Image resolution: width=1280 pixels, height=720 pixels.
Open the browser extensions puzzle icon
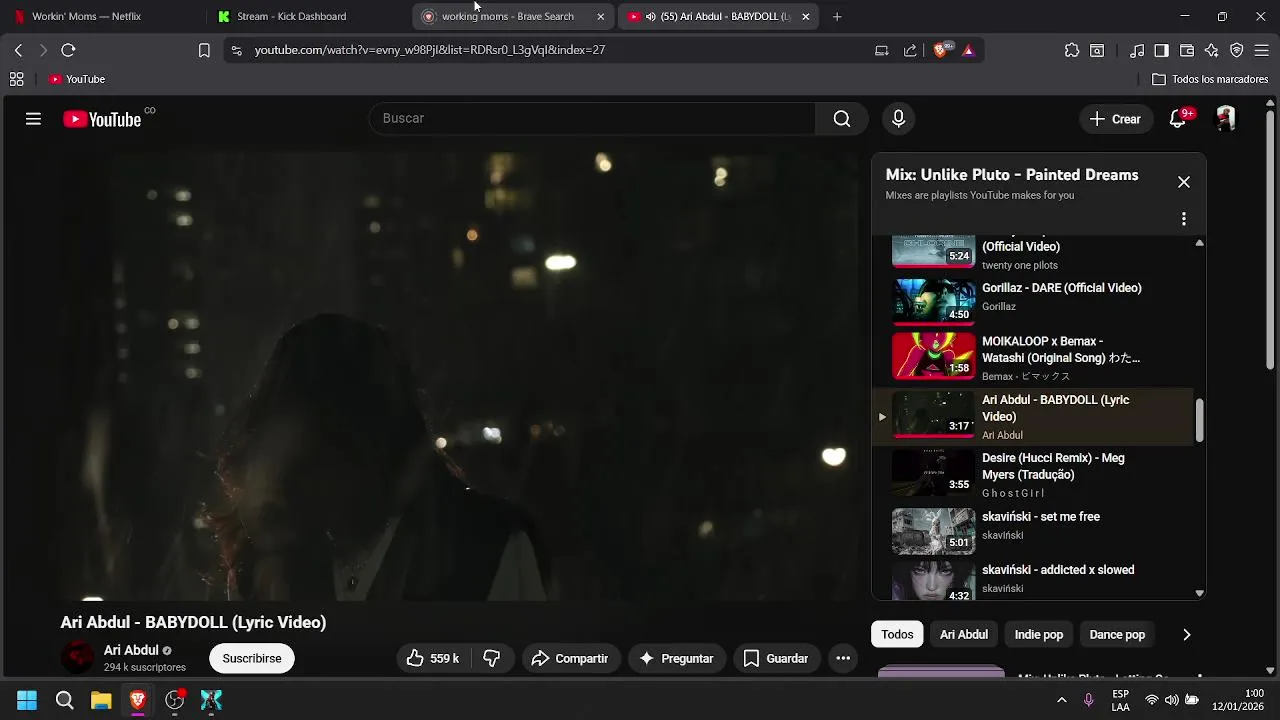coord(1072,50)
